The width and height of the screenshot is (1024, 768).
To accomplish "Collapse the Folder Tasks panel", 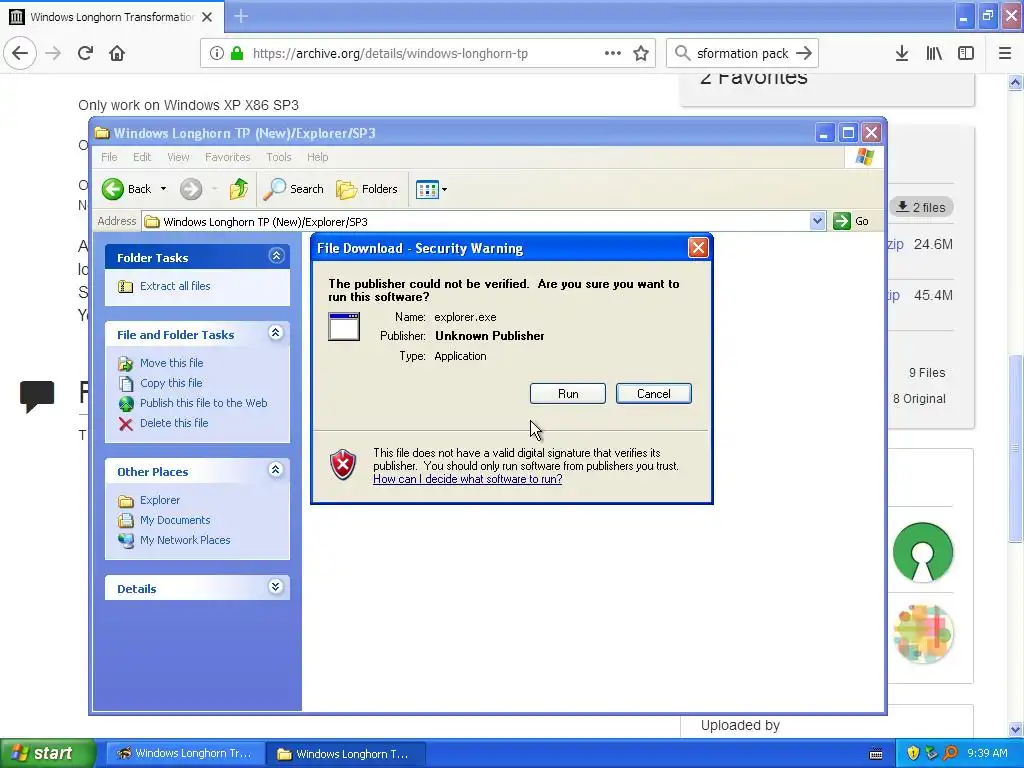I will [x=276, y=255].
